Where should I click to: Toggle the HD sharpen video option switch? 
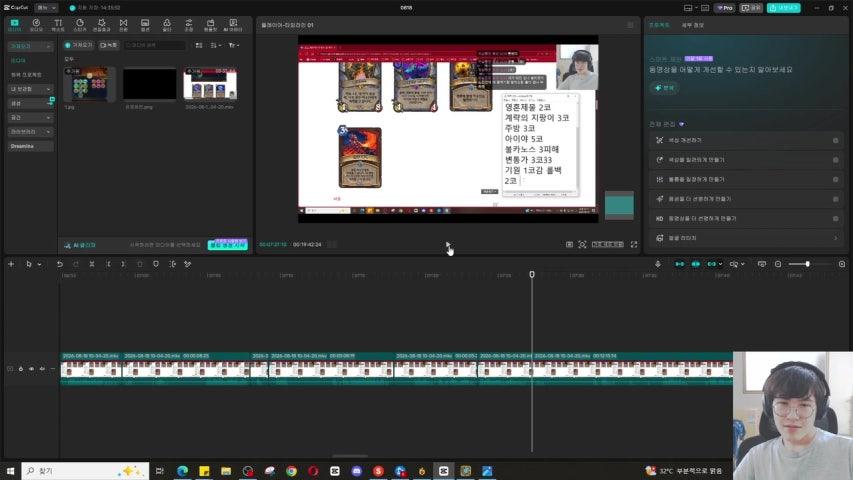click(836, 218)
